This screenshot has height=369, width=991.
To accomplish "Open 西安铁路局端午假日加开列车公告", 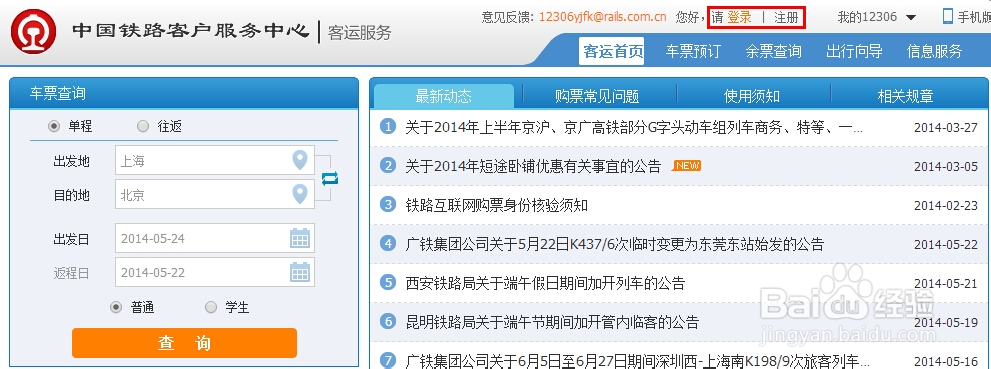I will click(x=545, y=283).
